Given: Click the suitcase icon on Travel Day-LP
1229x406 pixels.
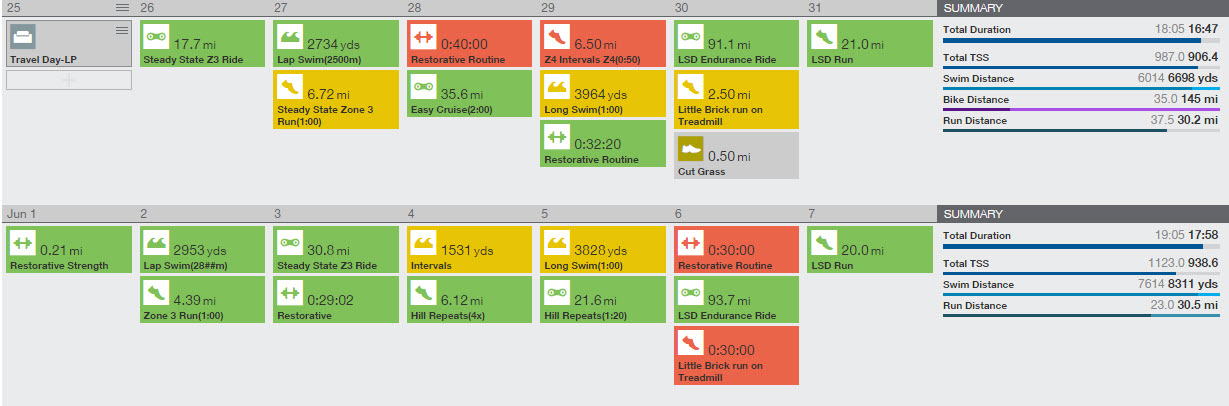Looking at the screenshot, I should coord(22,37).
